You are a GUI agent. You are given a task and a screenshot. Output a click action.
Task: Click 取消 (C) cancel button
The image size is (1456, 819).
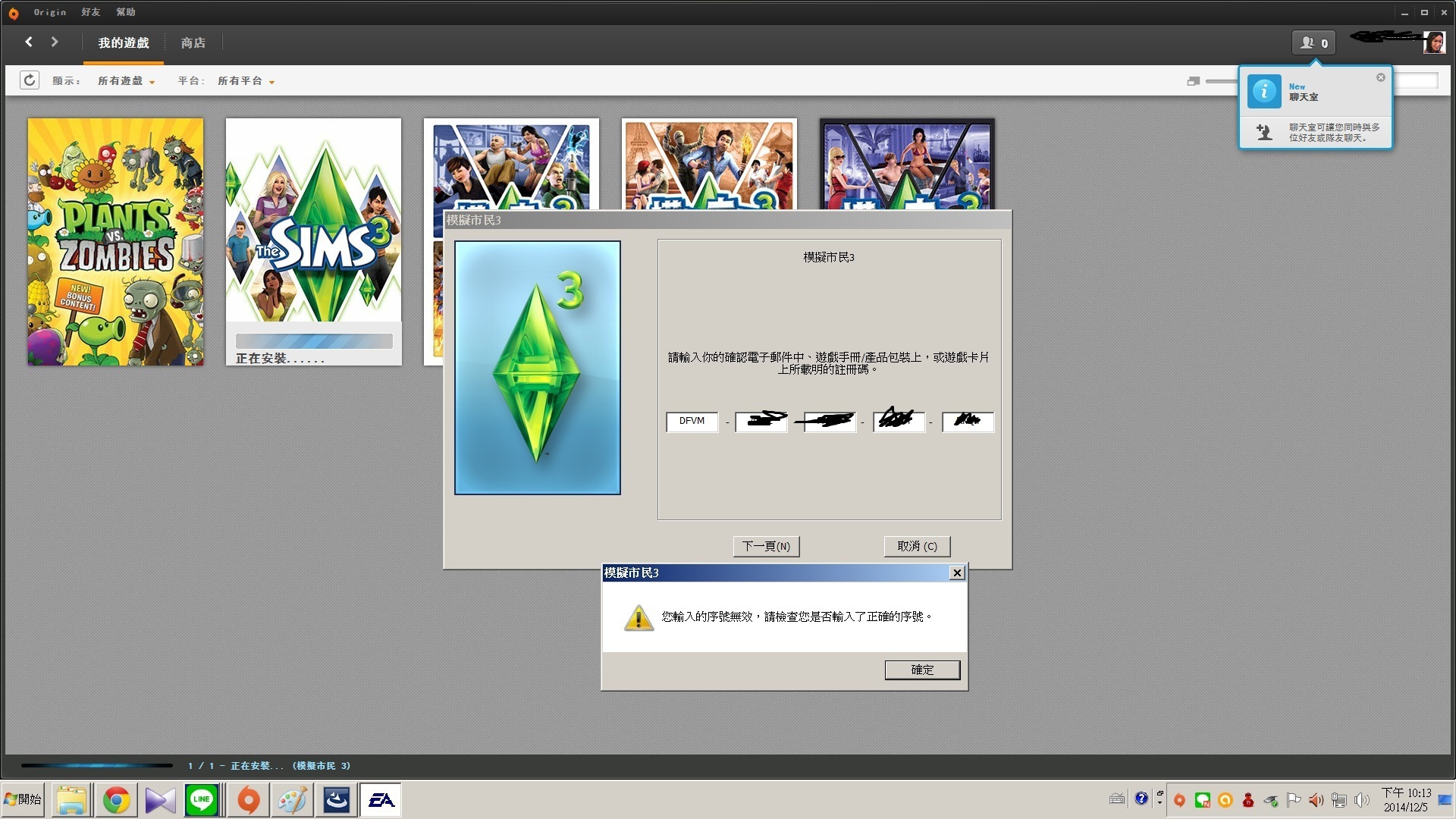[x=918, y=546]
